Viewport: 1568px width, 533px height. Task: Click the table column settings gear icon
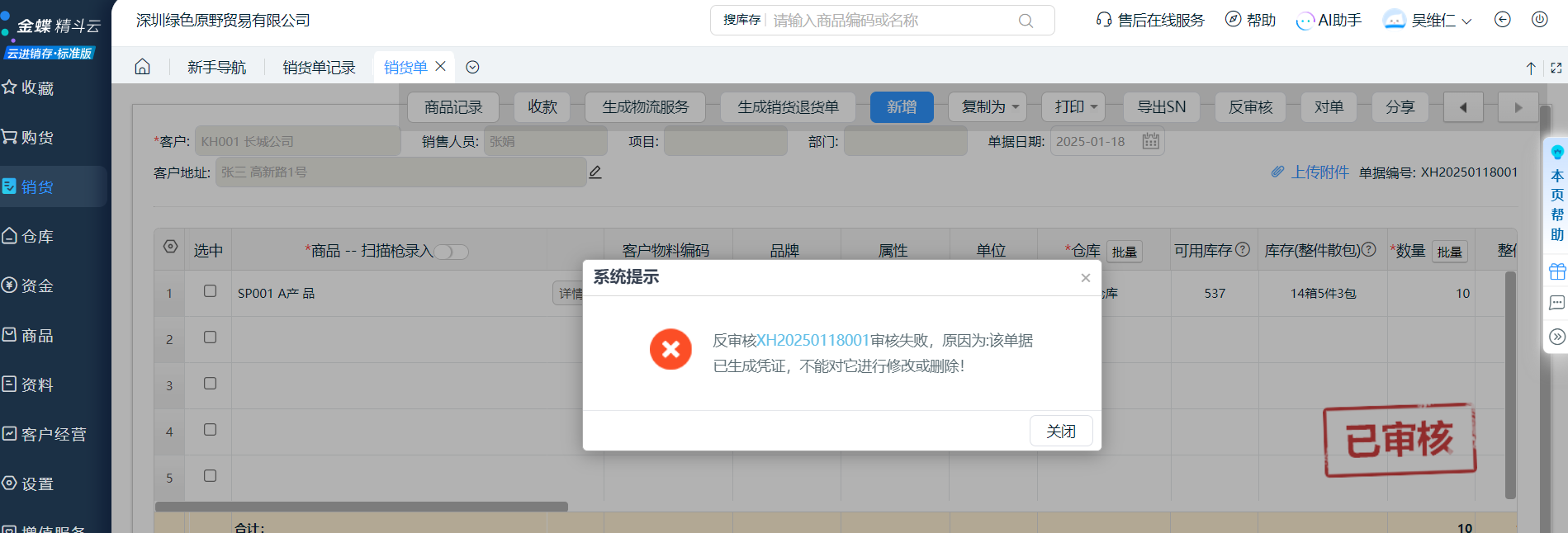[170, 247]
